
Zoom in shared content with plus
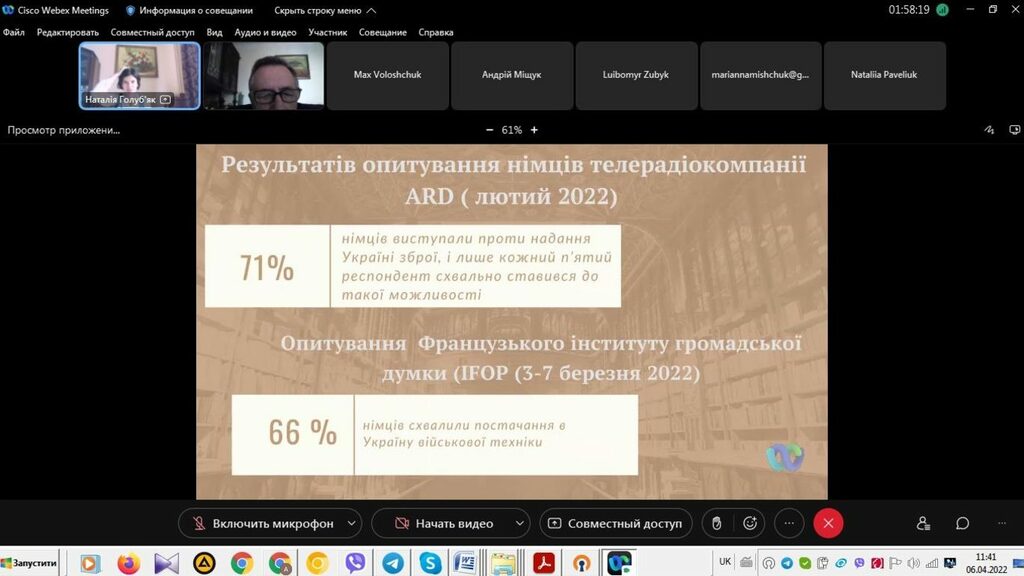click(534, 130)
